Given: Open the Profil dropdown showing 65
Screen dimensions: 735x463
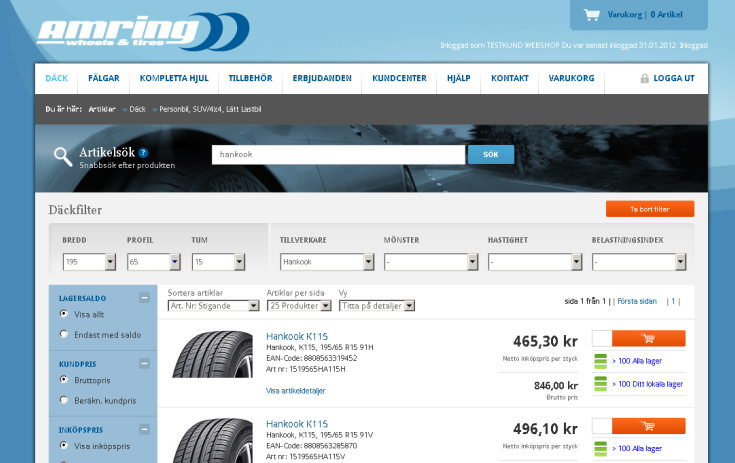Looking at the screenshot, I should (154, 262).
